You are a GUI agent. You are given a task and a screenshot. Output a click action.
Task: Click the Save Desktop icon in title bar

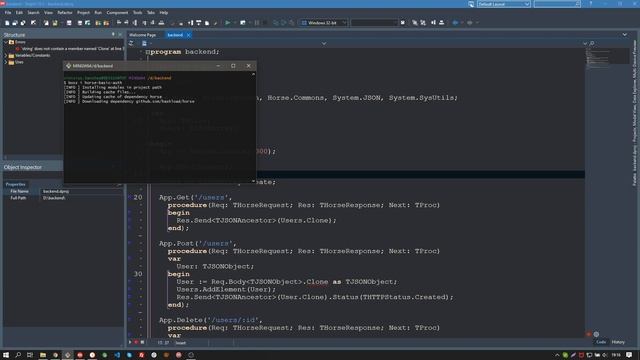click(x=471, y=4)
